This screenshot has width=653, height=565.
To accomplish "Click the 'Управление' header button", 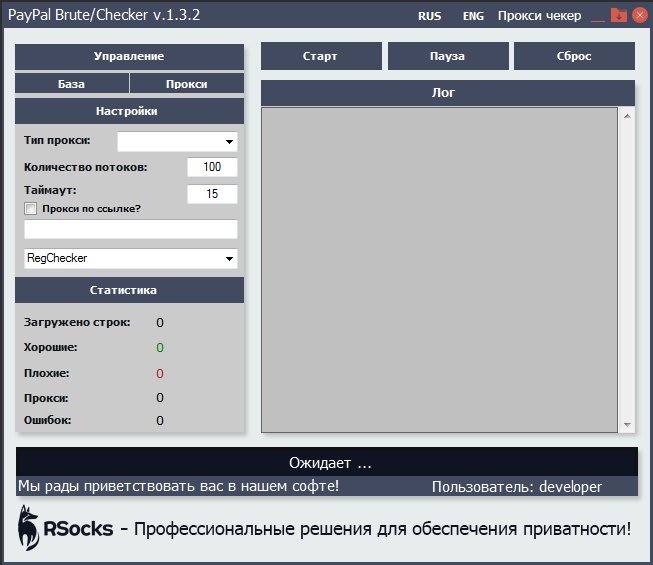I will click(x=130, y=57).
